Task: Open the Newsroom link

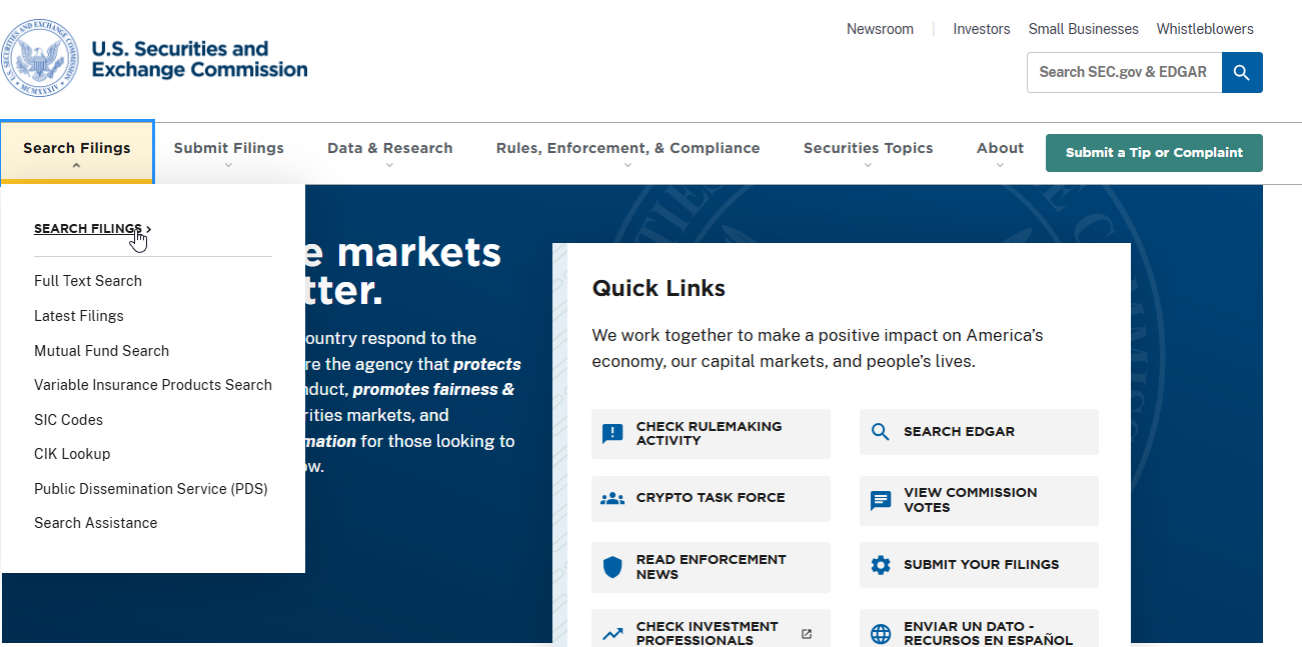Action: pos(880,29)
